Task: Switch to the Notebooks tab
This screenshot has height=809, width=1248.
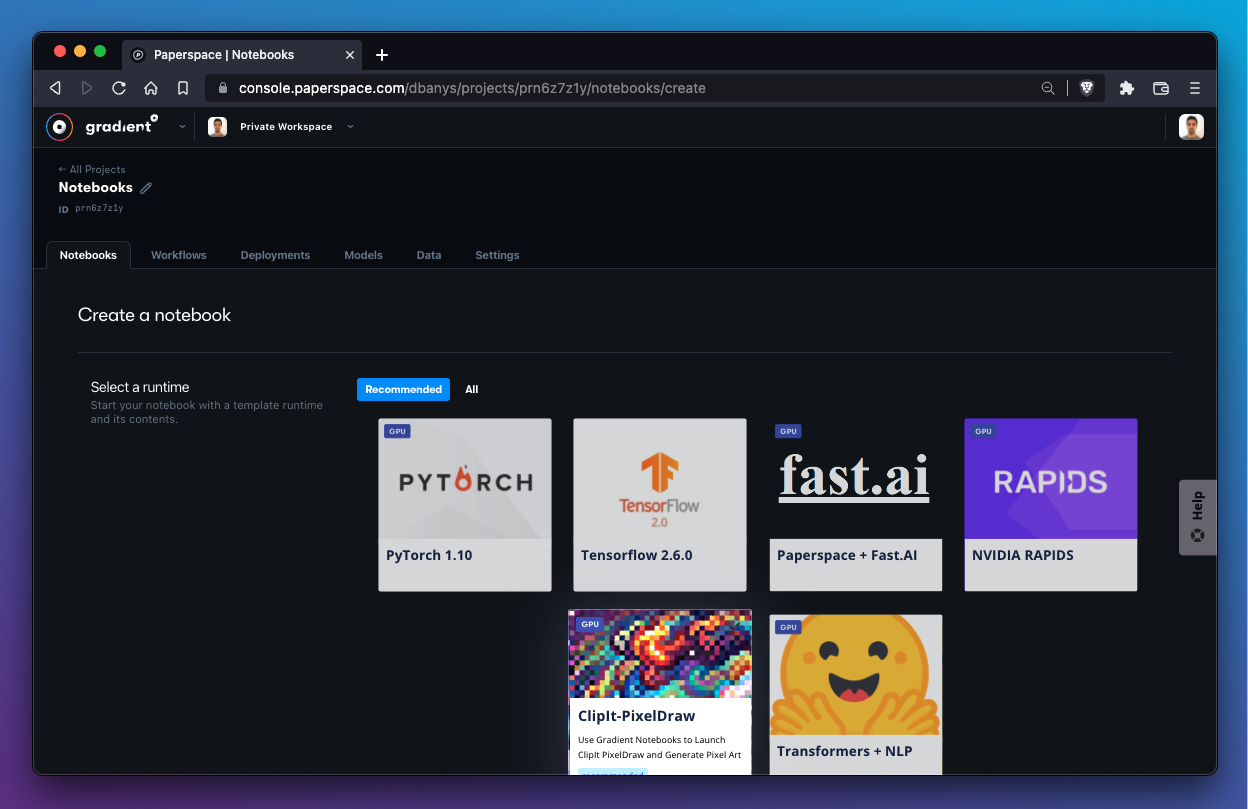Action: [x=88, y=255]
